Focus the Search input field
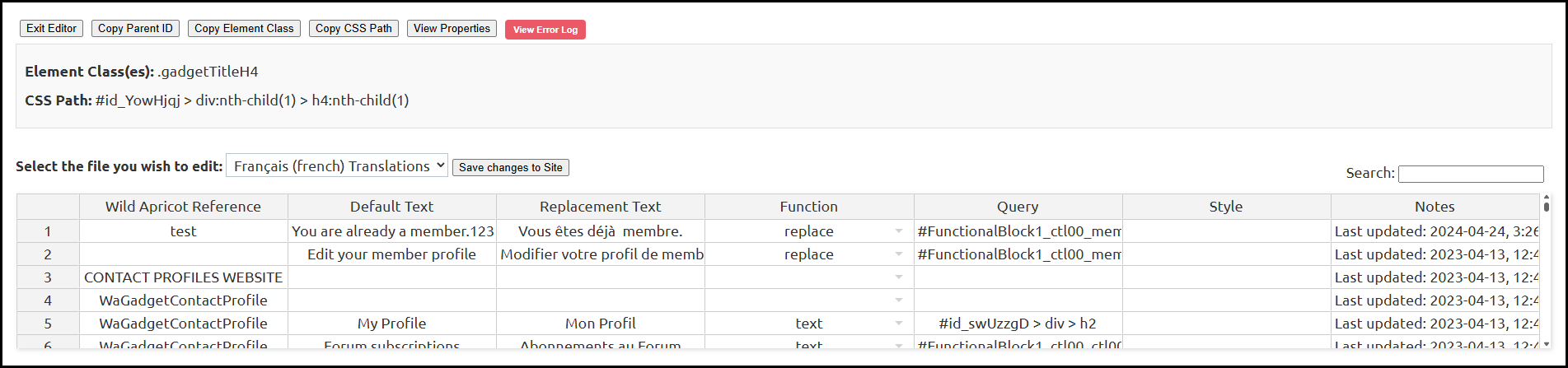1568x368 pixels. 1470,174
